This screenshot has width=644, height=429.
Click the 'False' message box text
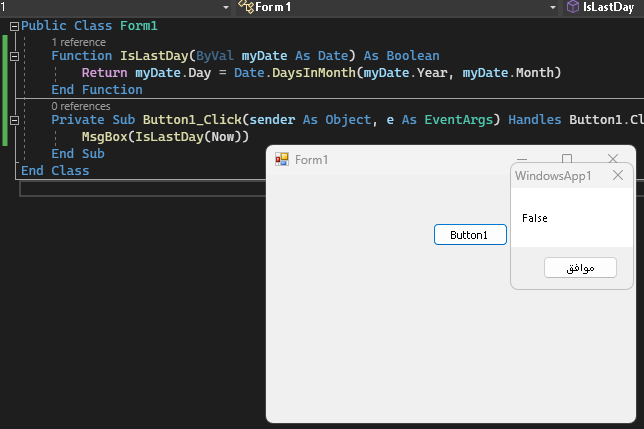click(535, 218)
